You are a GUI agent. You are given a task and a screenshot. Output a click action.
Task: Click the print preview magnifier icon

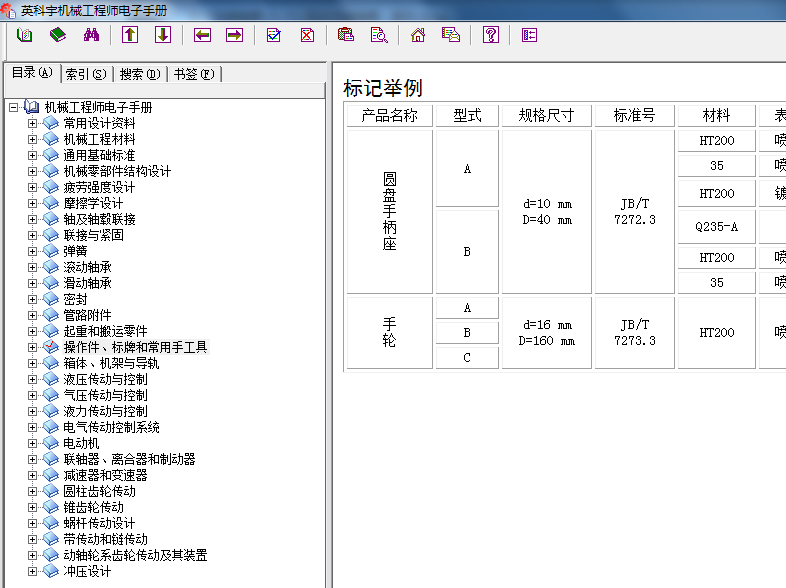coord(379,35)
